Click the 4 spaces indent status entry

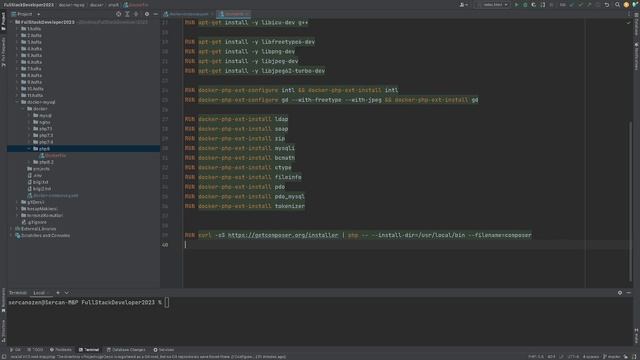591,357
